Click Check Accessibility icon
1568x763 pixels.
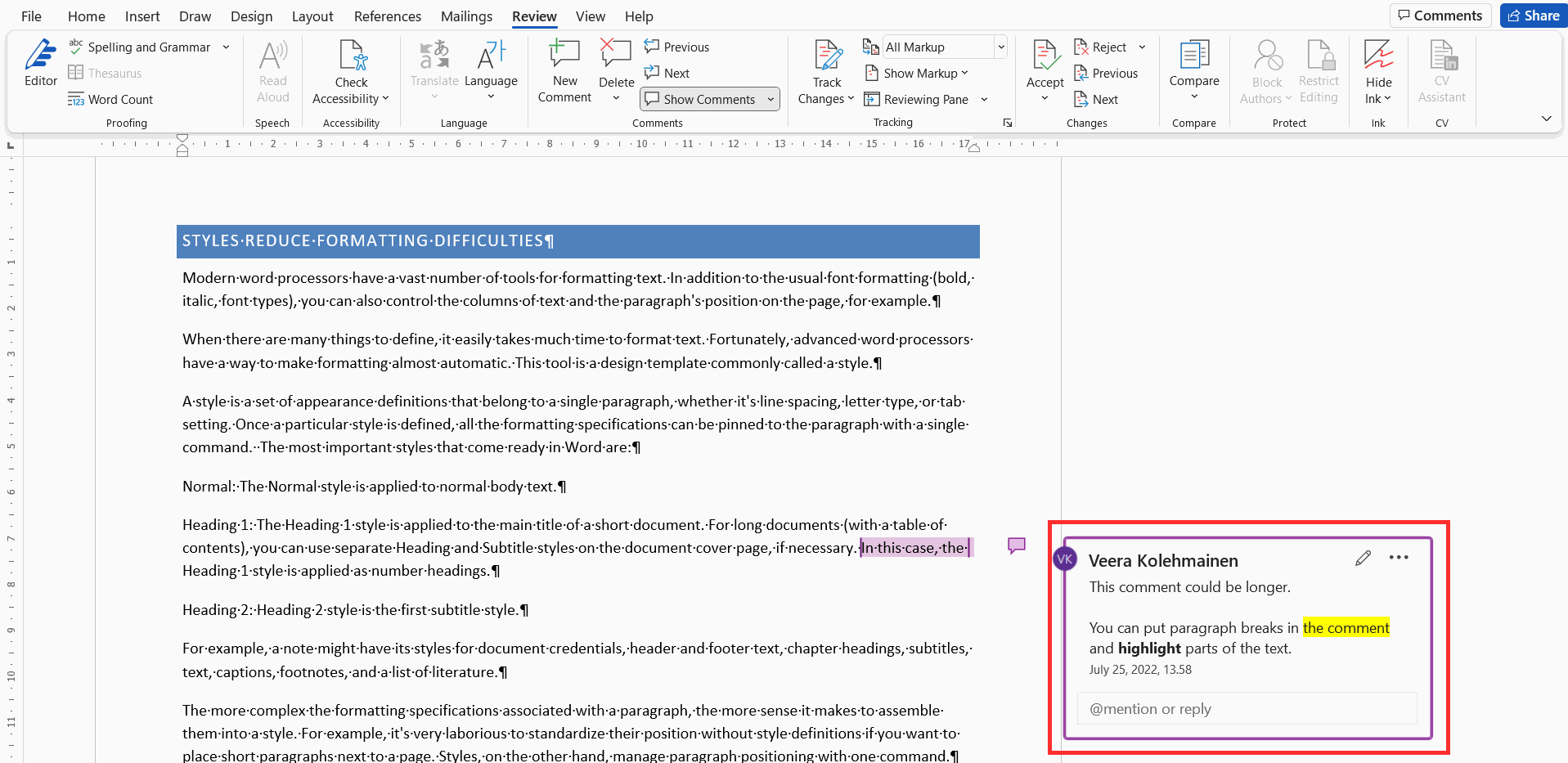pyautogui.click(x=353, y=55)
